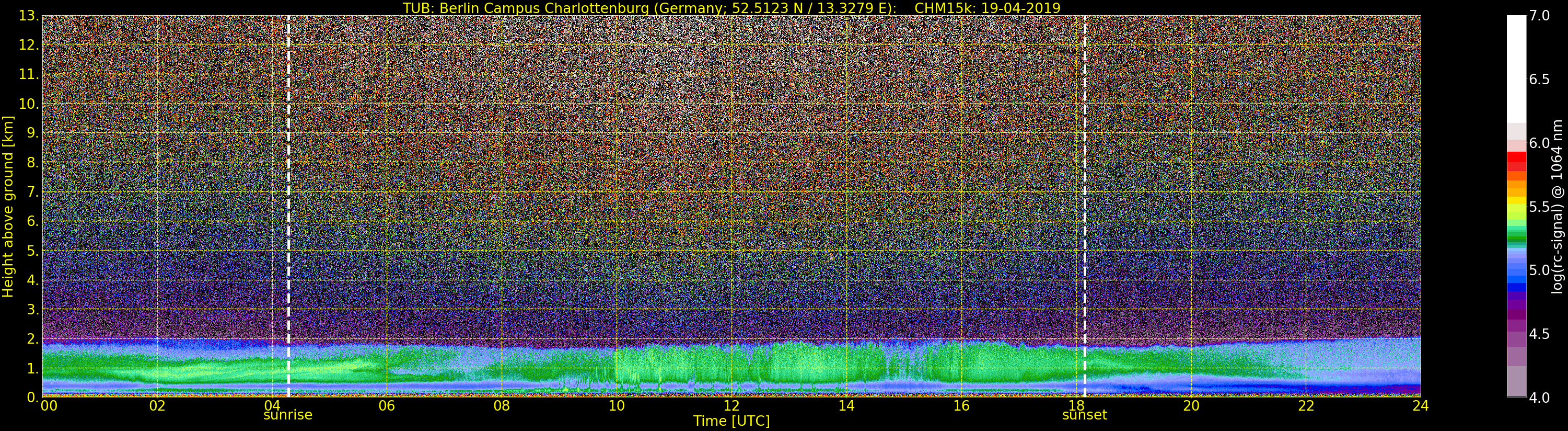The image size is (1568, 431).
Task: Click the "24" time axis tick label
Action: pos(1421,405)
